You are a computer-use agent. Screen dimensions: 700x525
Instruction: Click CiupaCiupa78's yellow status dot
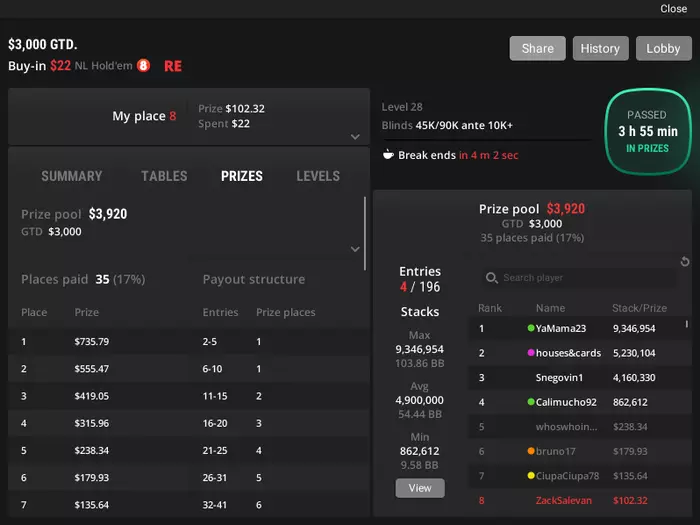(x=531, y=475)
